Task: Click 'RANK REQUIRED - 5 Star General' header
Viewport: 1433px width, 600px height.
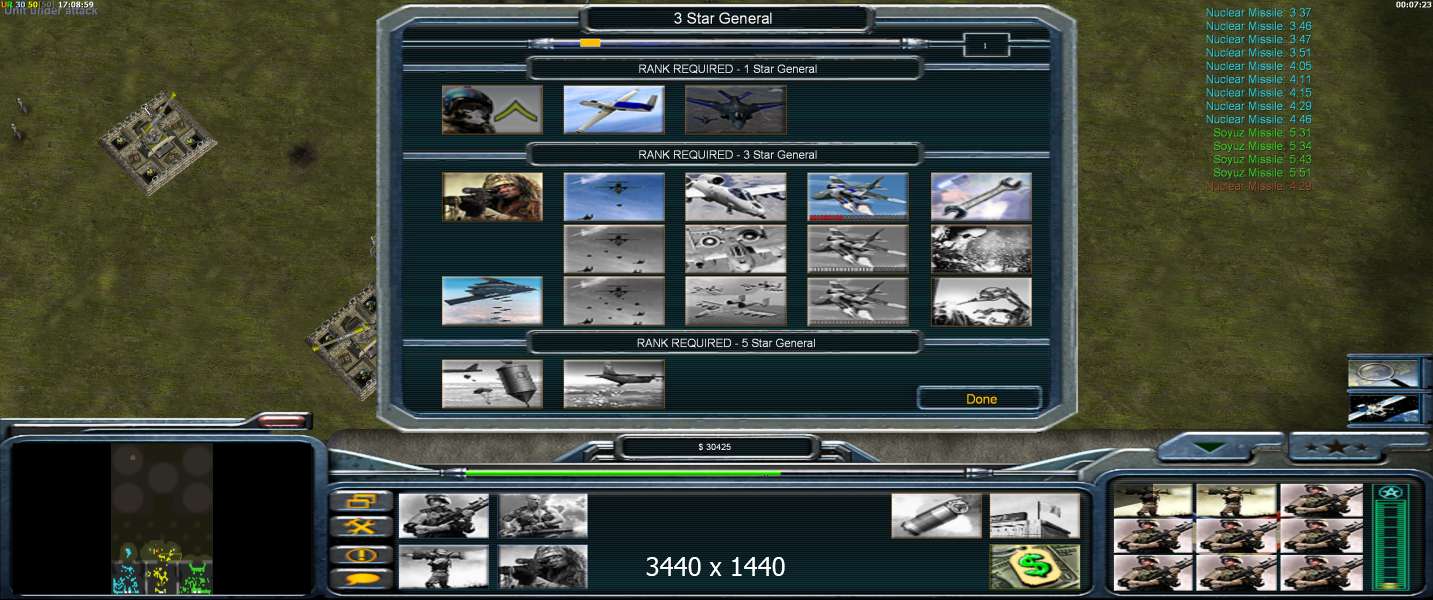Action: 727,343
